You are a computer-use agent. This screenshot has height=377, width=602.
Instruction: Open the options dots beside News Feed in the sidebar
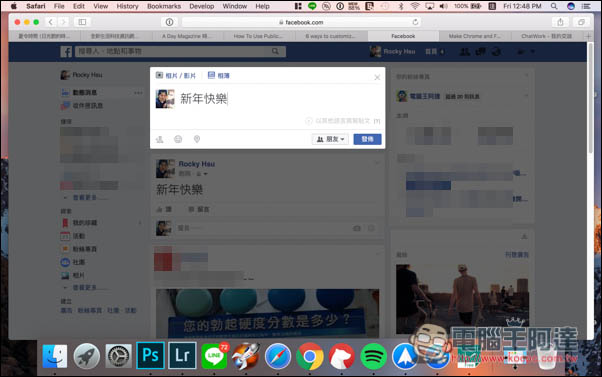point(138,93)
